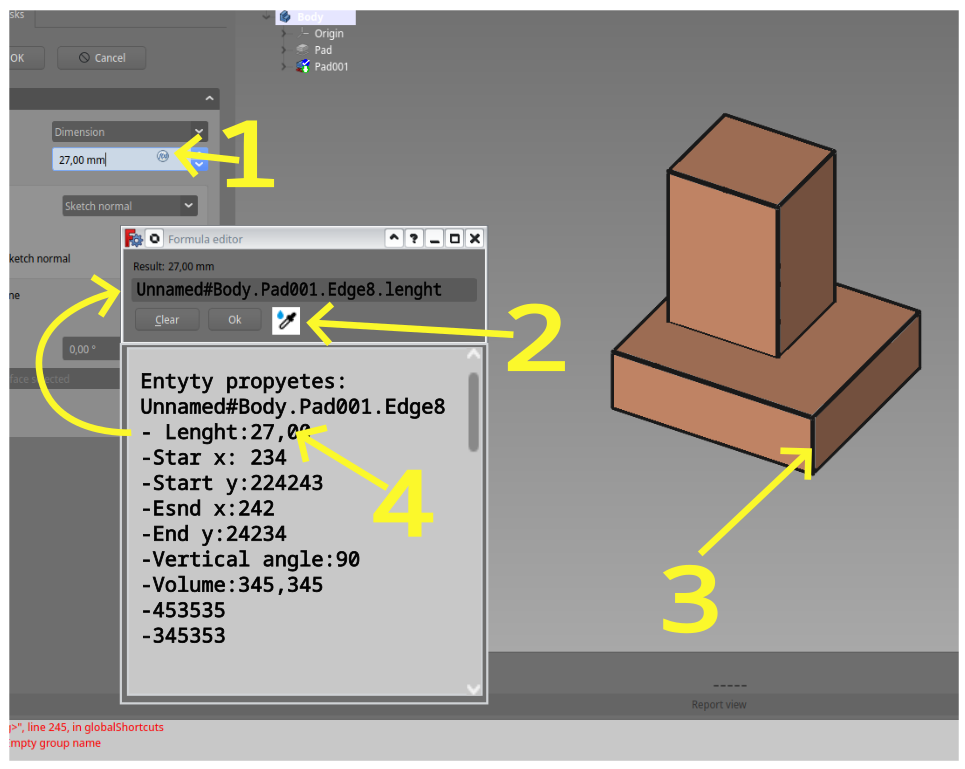Image resolution: width=965 pixels, height=769 pixels.
Task: Open the Sketch normal direction dropdown
Action: 130,205
